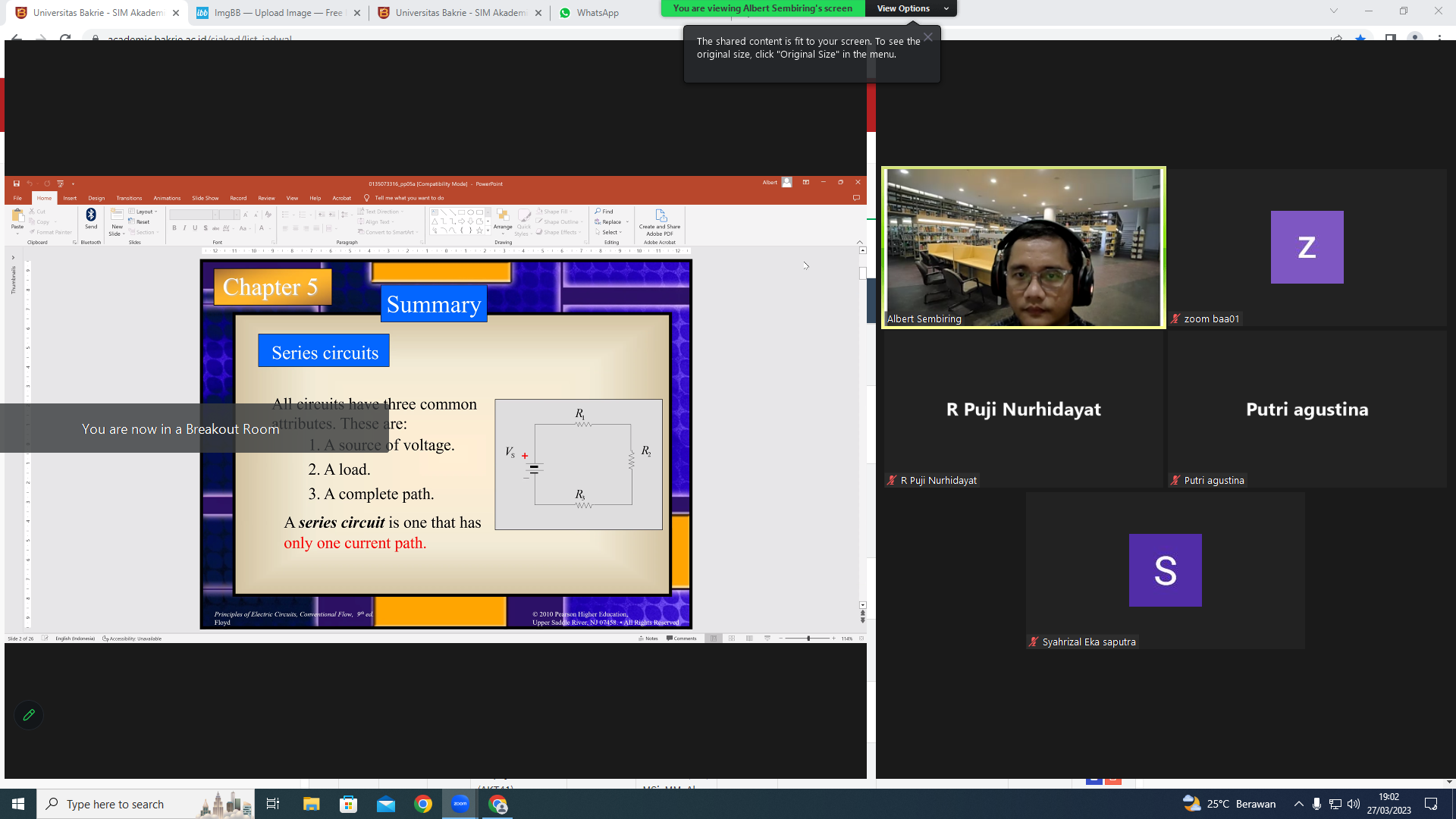Click the ImgBB Upload Image browser tab
The image size is (1456, 819).
click(x=278, y=13)
